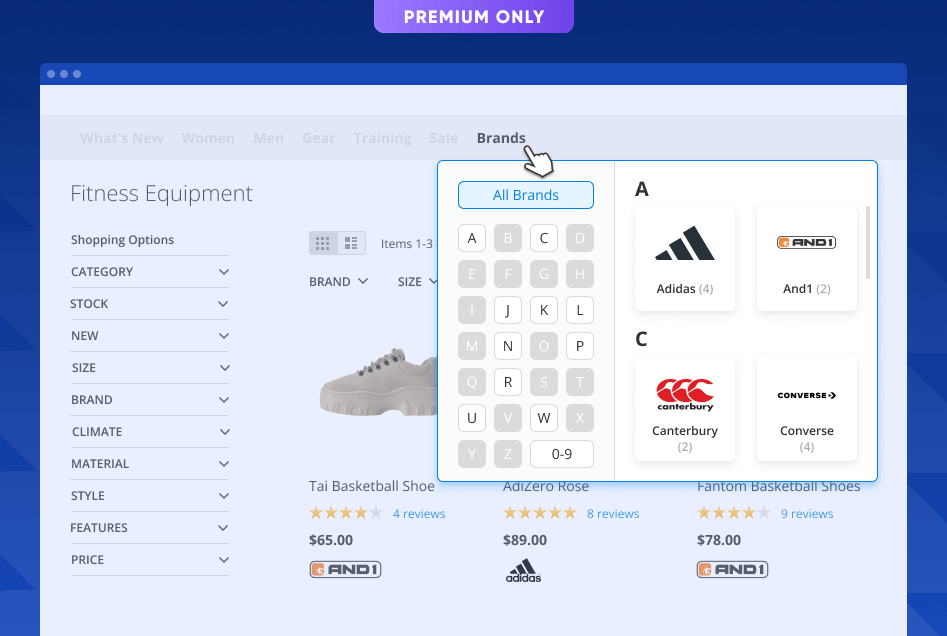The height and width of the screenshot is (636, 947).
Task: Expand the CATEGORY filter section
Action: (x=149, y=271)
